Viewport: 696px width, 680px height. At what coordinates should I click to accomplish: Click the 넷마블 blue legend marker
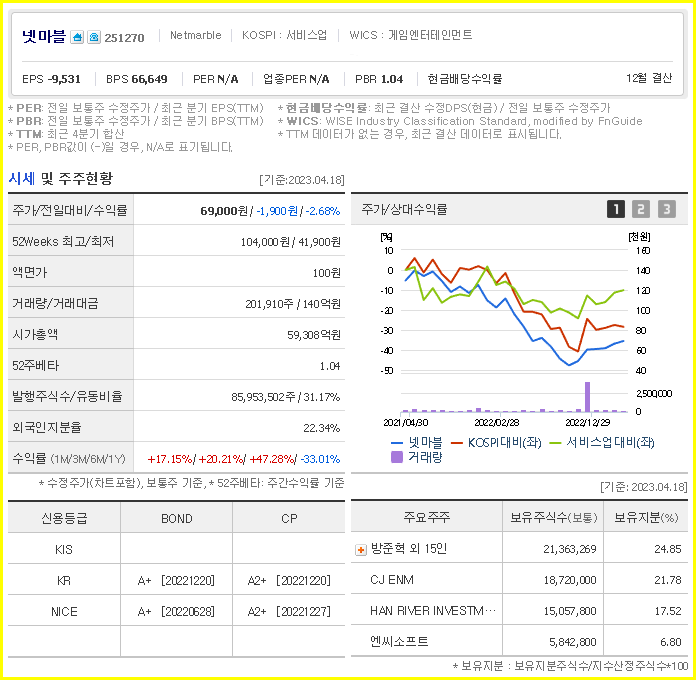(x=396, y=443)
